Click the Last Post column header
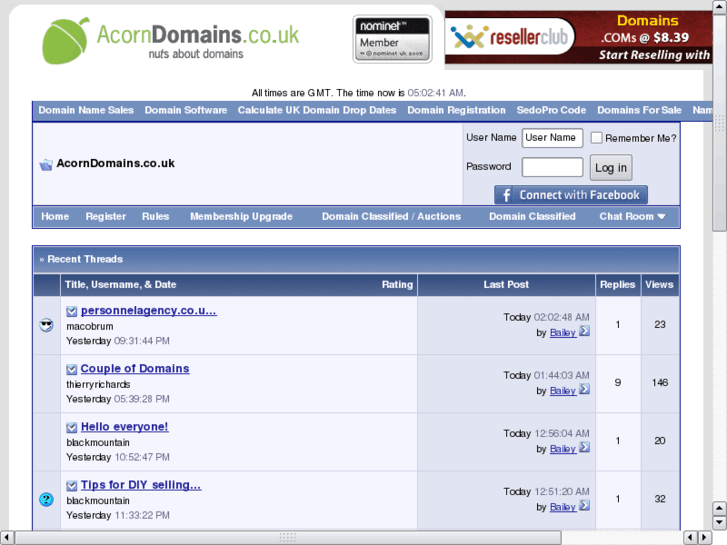Screen dimensions: 727x545 506,285
